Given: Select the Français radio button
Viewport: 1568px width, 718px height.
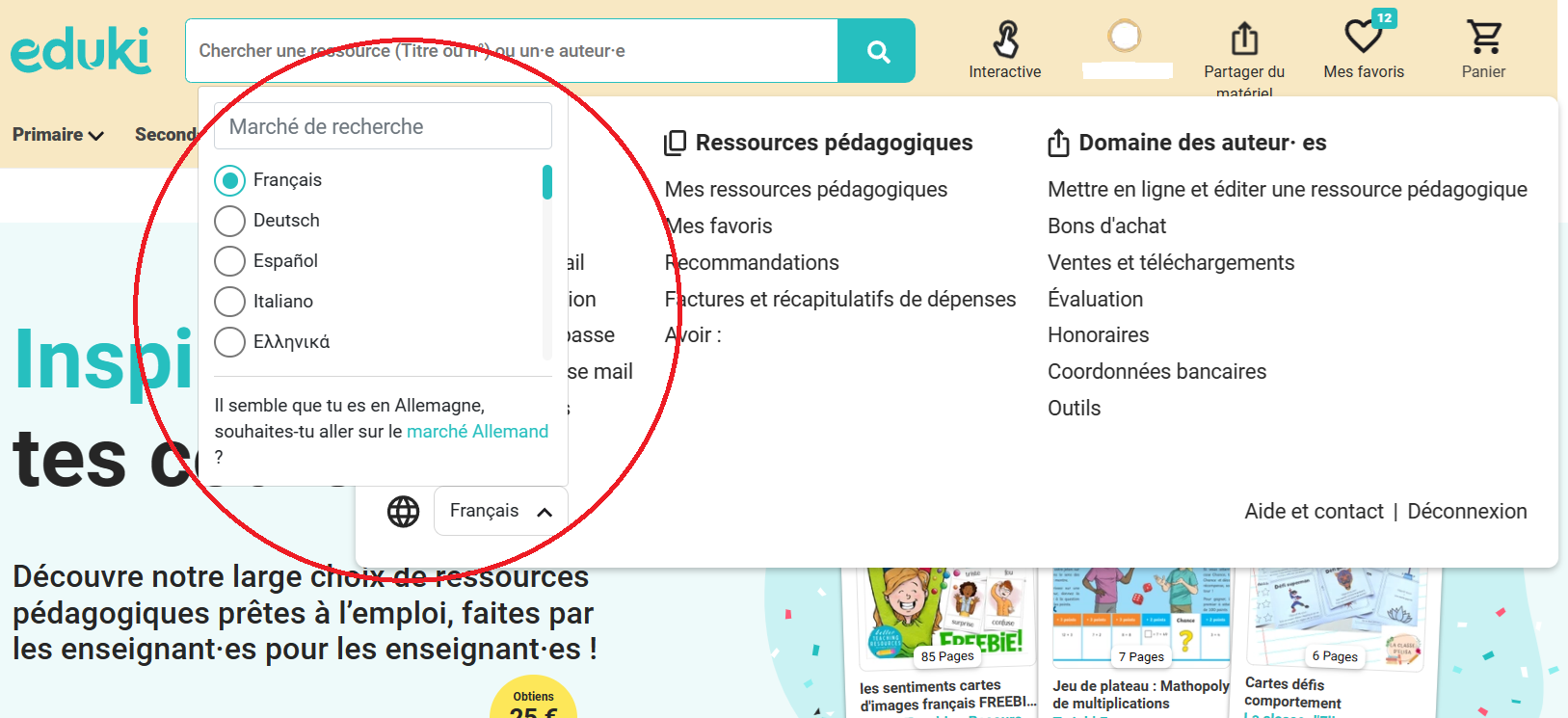Looking at the screenshot, I should click(229, 180).
